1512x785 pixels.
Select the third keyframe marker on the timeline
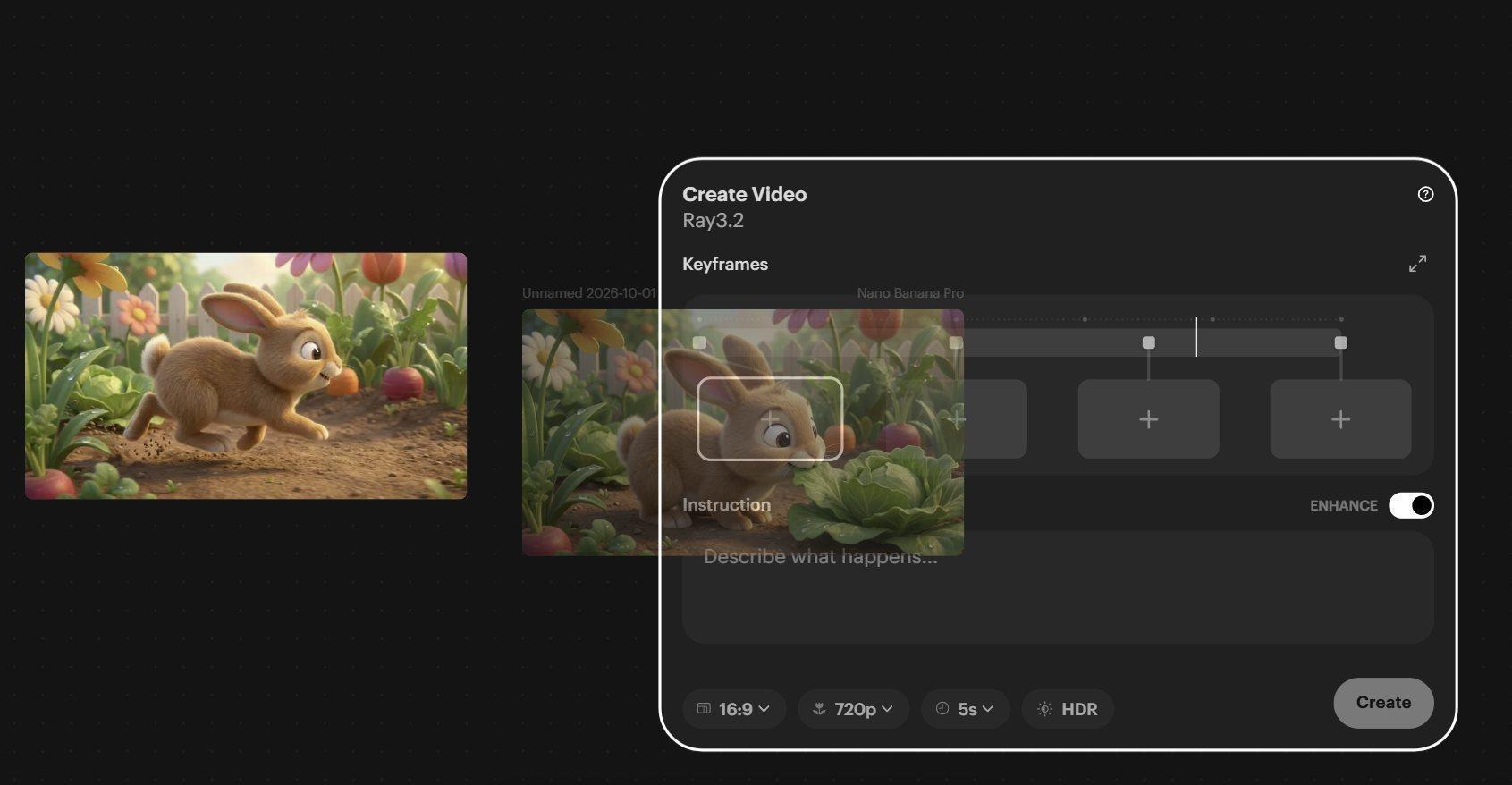[x=1149, y=342]
